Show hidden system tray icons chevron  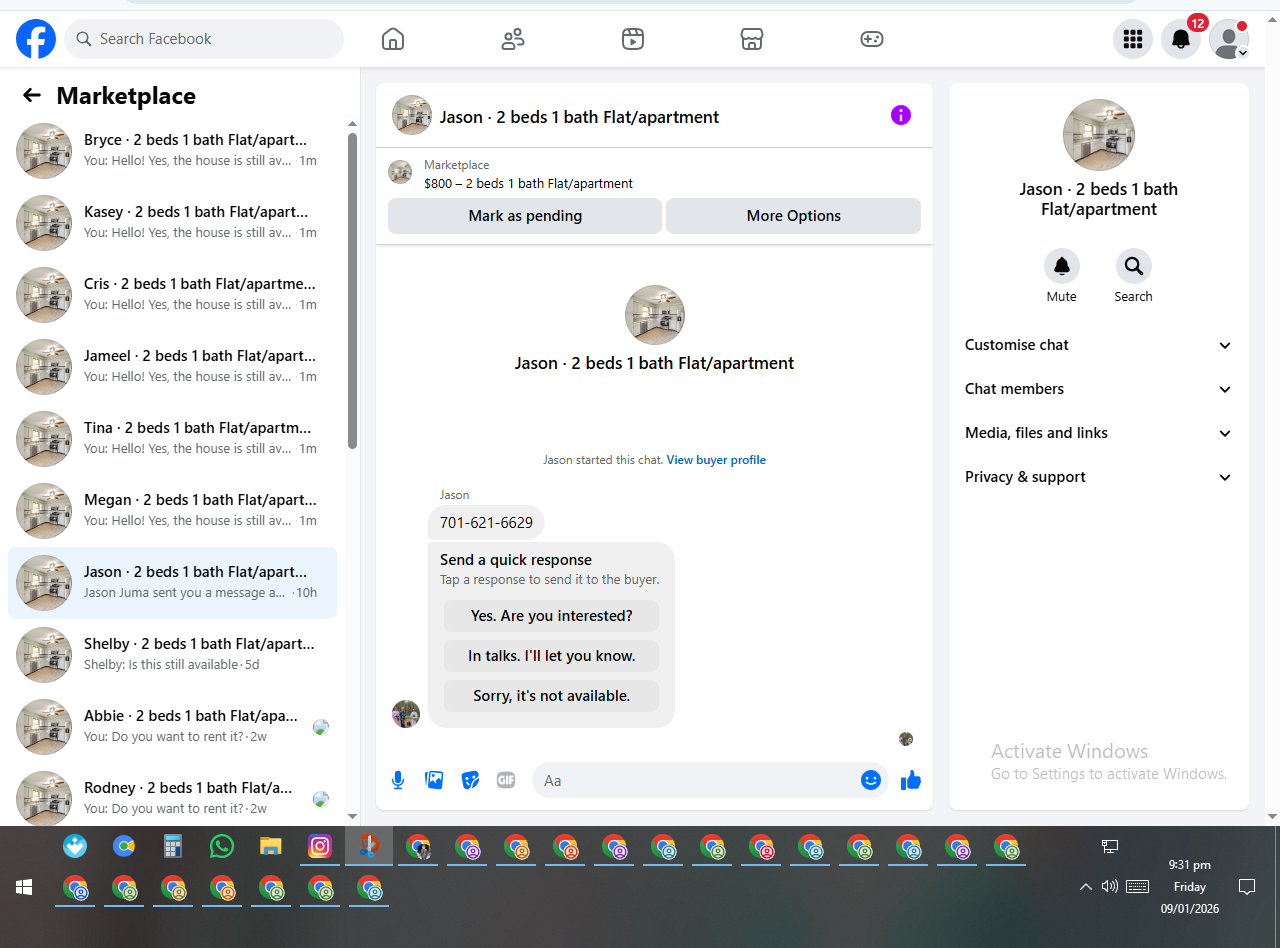point(1085,887)
